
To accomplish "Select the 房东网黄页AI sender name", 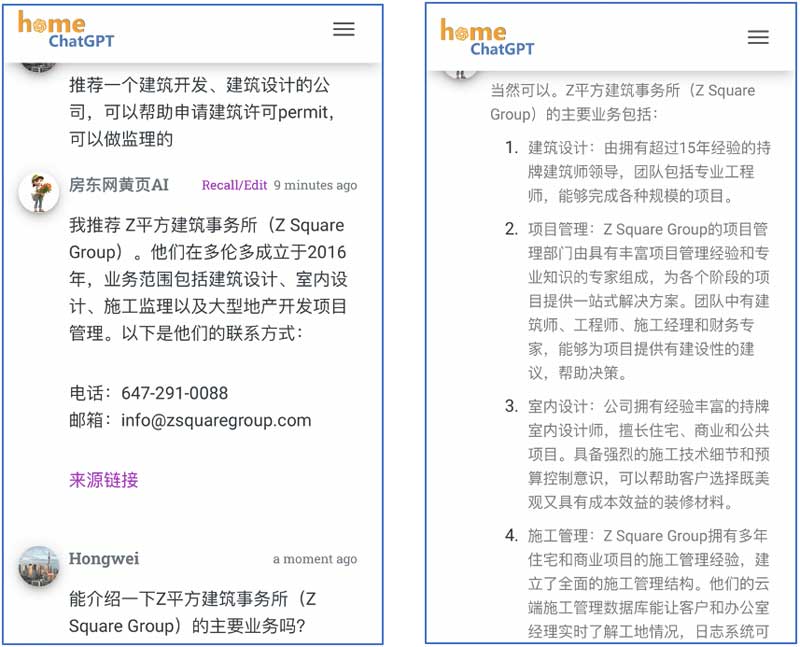I will coord(118,185).
